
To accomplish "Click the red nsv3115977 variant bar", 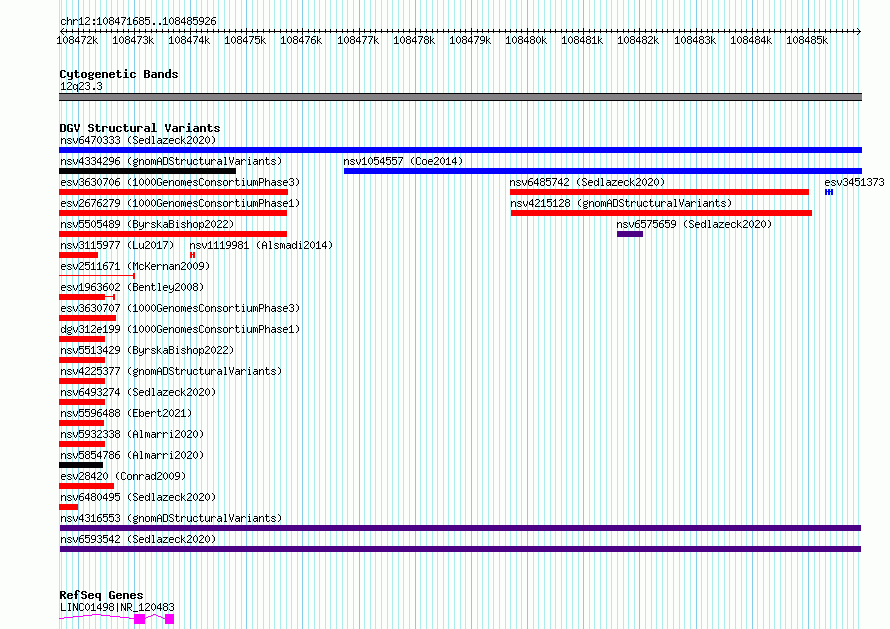I will pyautogui.click(x=78, y=255).
